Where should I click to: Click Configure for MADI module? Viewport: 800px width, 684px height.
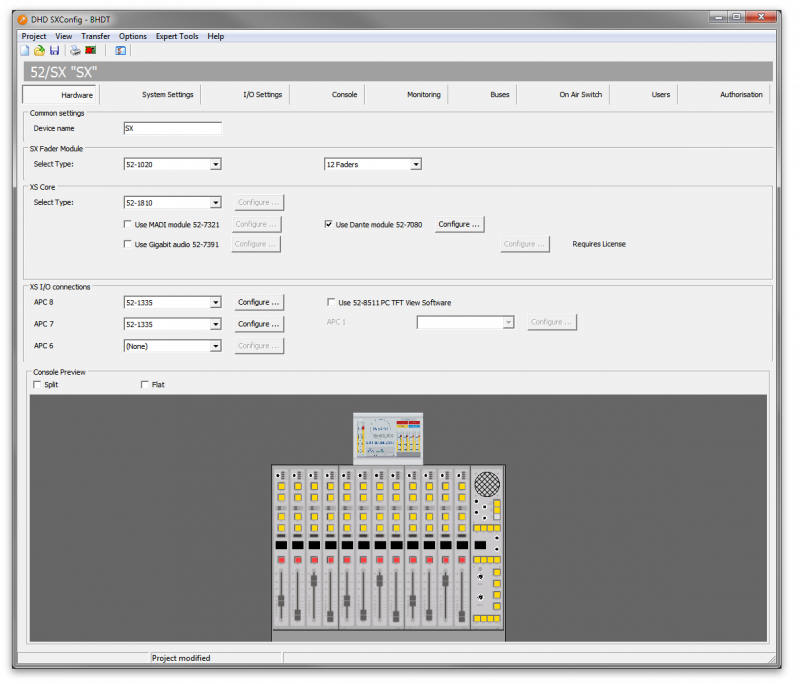(x=256, y=224)
